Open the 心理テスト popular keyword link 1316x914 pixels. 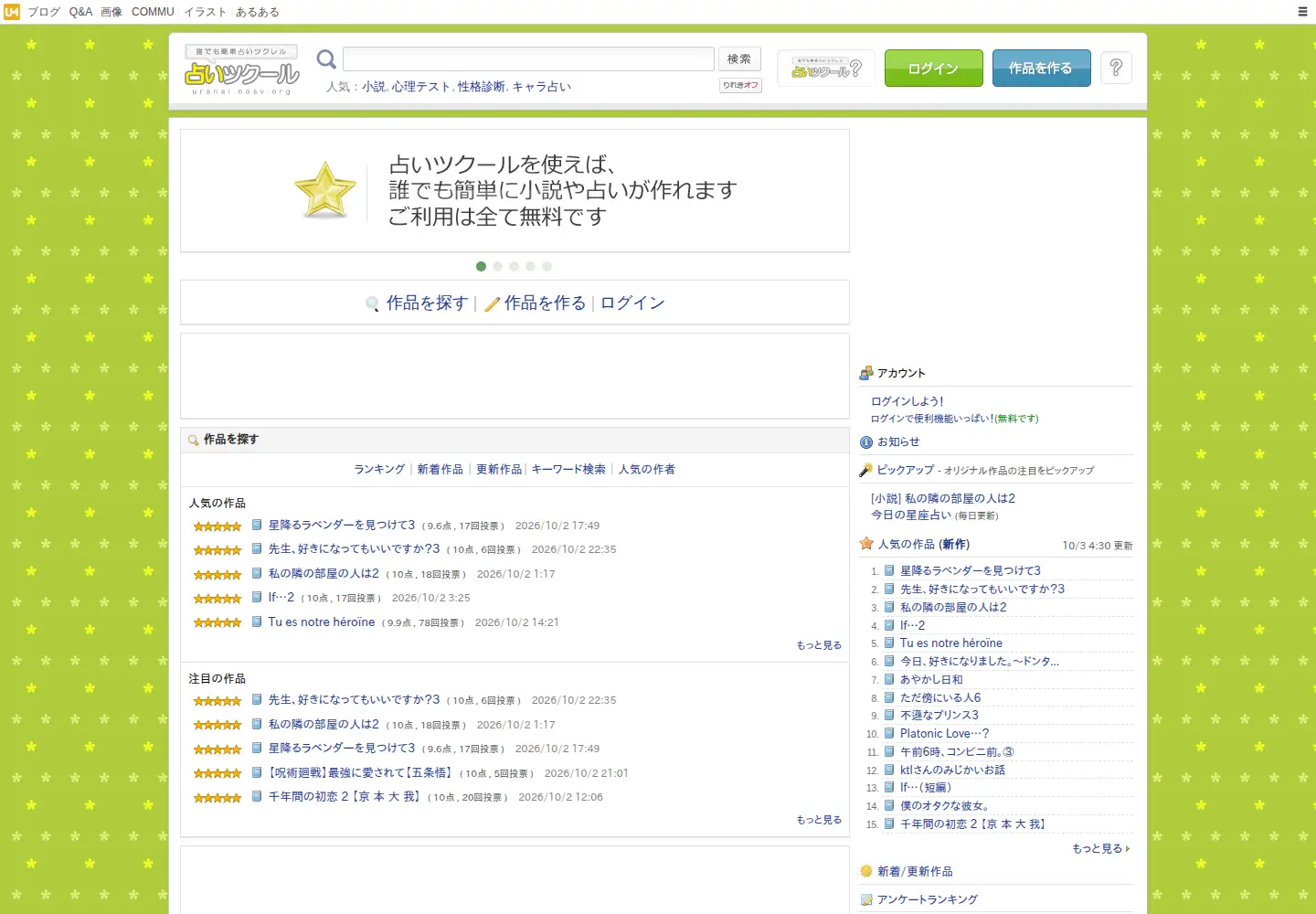click(x=421, y=87)
